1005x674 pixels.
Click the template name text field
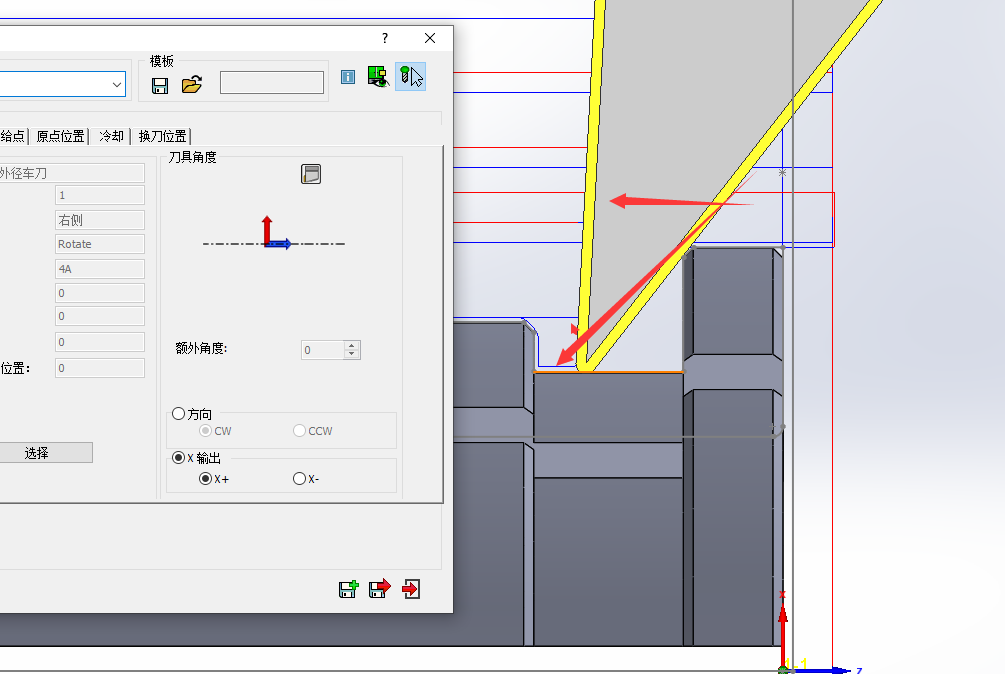(x=272, y=83)
